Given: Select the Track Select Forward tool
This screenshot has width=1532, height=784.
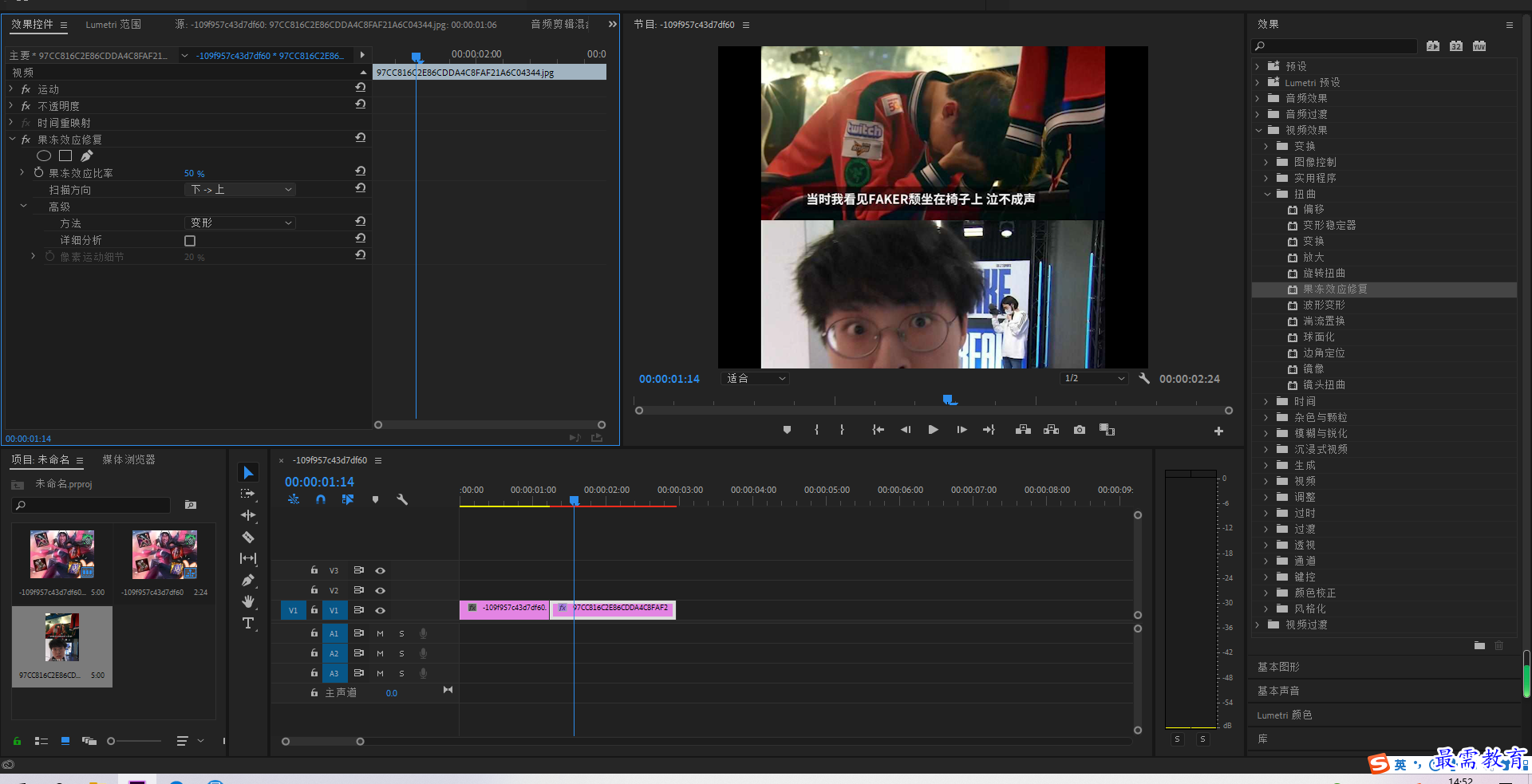Looking at the screenshot, I should [x=248, y=494].
